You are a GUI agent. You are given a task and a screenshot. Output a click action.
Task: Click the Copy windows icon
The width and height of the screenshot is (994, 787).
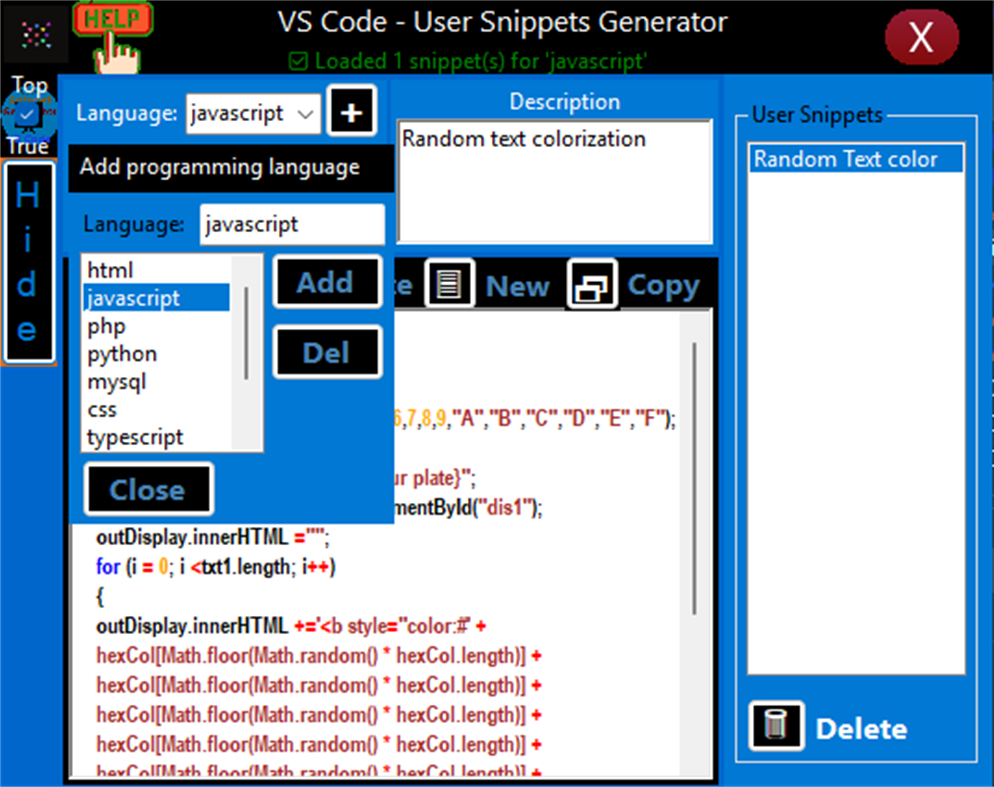click(x=591, y=284)
